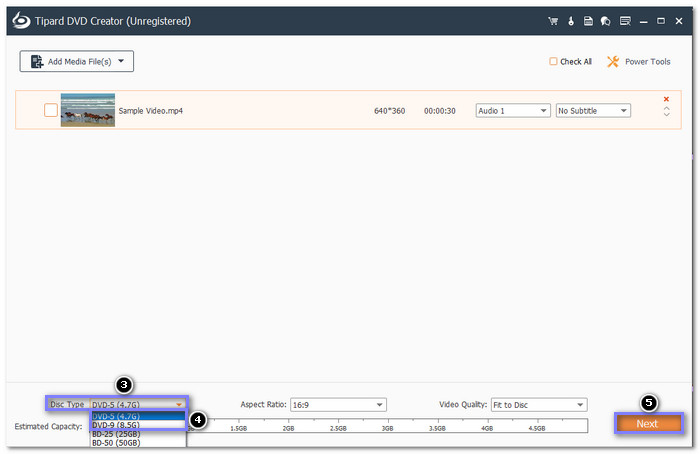Choose BD-25 (25GB) disc type
This screenshot has height=454, width=700.
[x=138, y=434]
